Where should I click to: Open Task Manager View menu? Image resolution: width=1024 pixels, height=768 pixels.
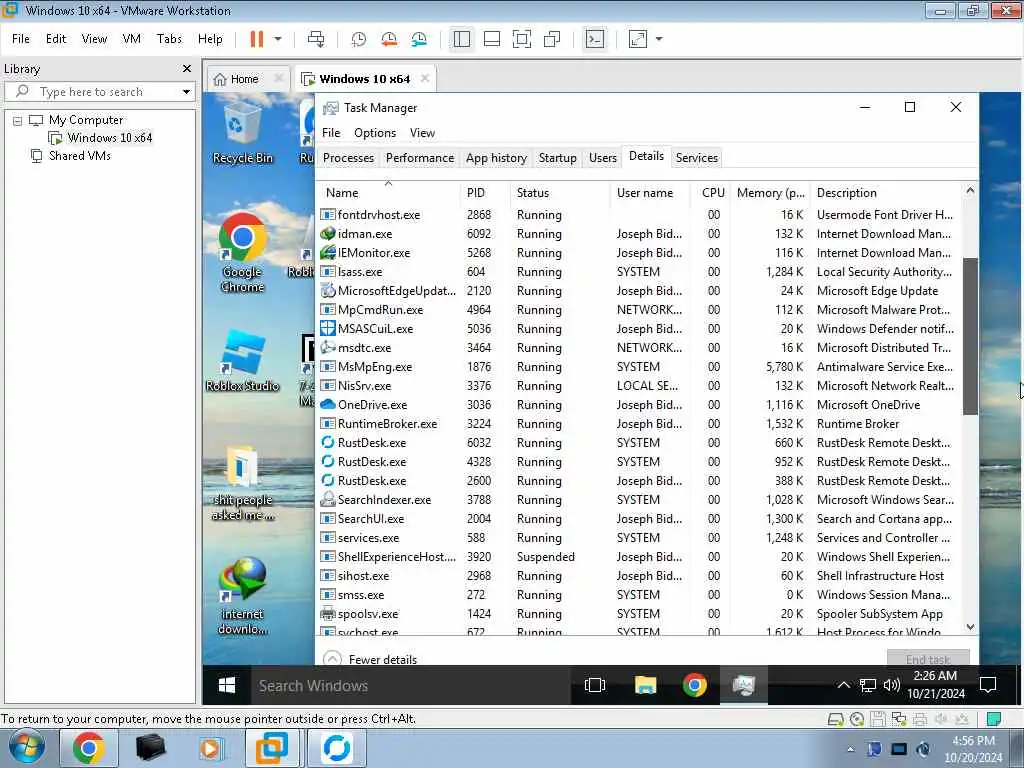423,133
